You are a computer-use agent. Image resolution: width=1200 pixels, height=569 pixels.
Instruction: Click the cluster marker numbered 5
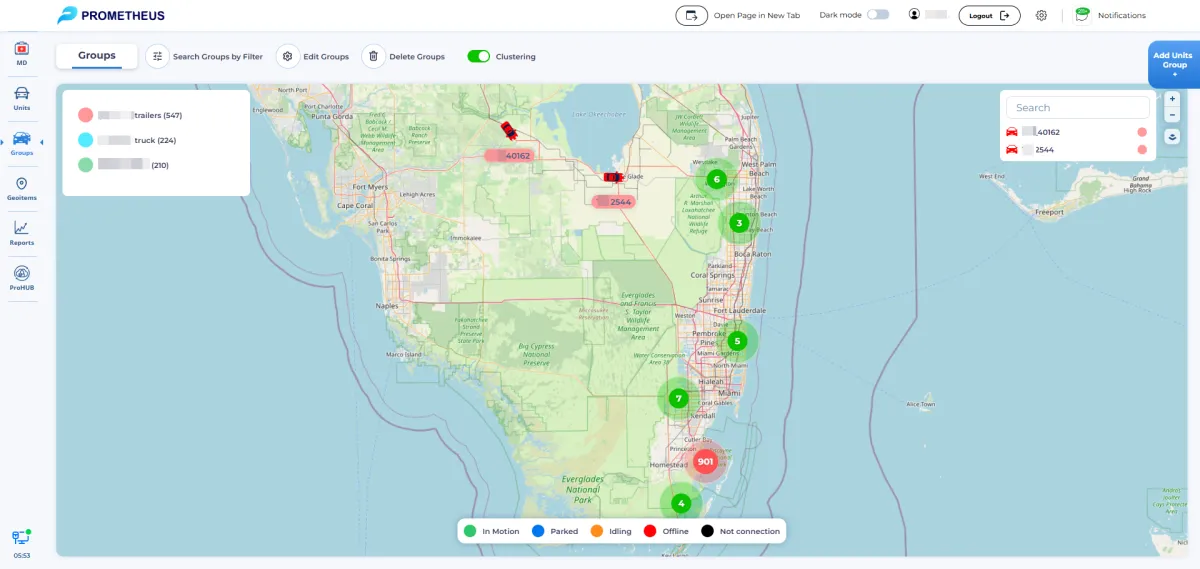click(737, 341)
